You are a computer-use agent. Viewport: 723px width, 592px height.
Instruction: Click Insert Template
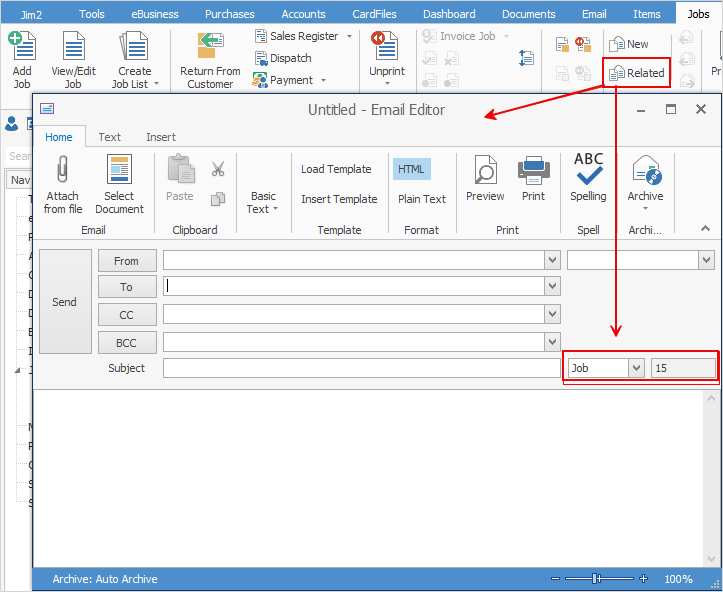tap(339, 199)
